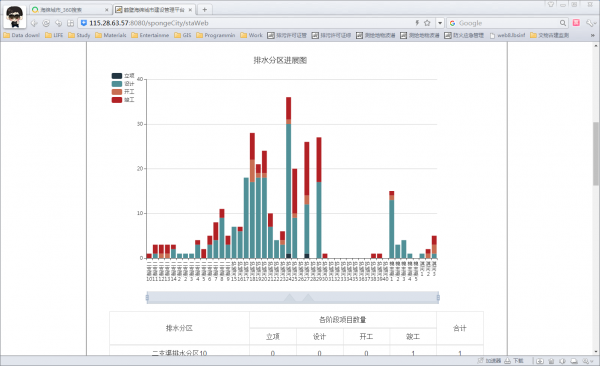Click the 二支渠排水分区10 table row

point(296,351)
